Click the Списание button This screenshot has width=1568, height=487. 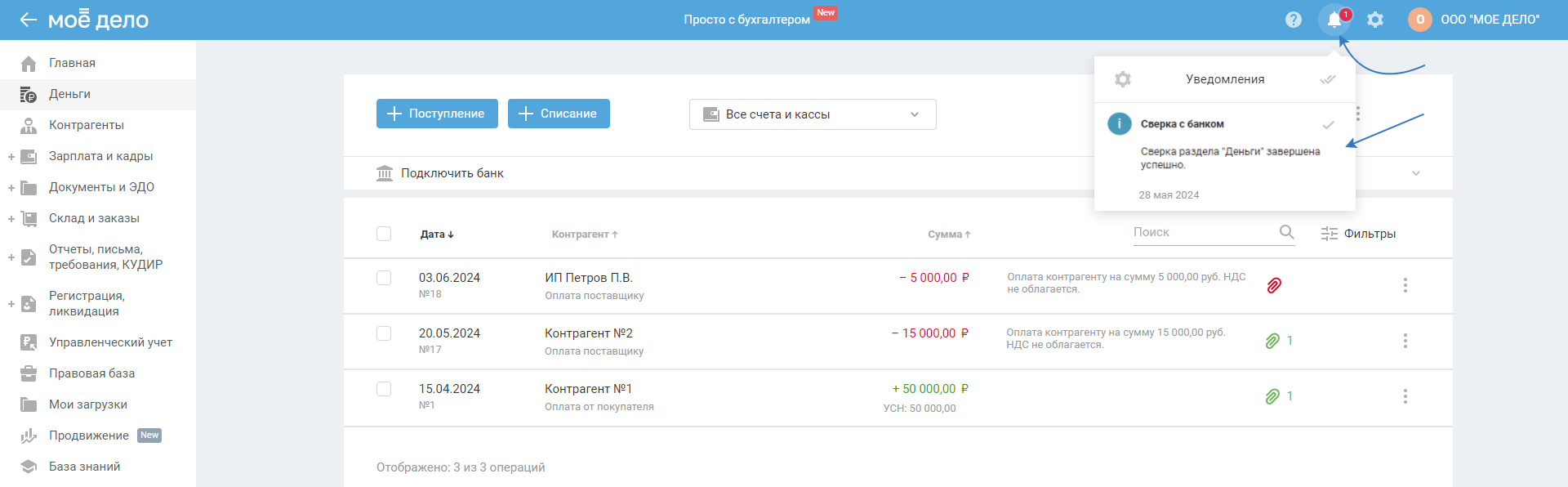[559, 114]
